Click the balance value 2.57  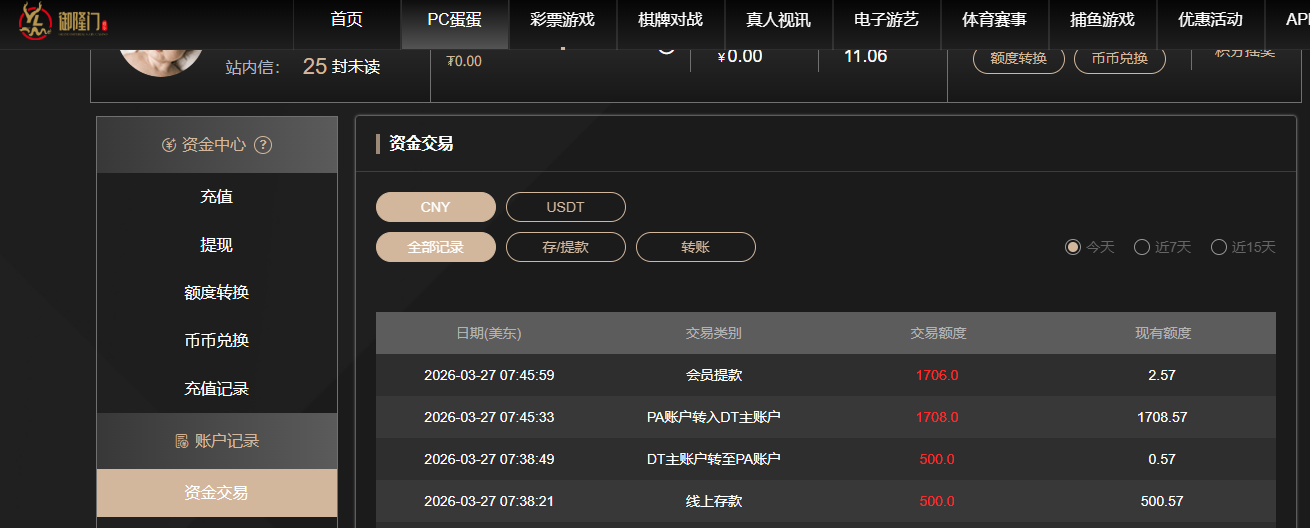tap(1162, 376)
